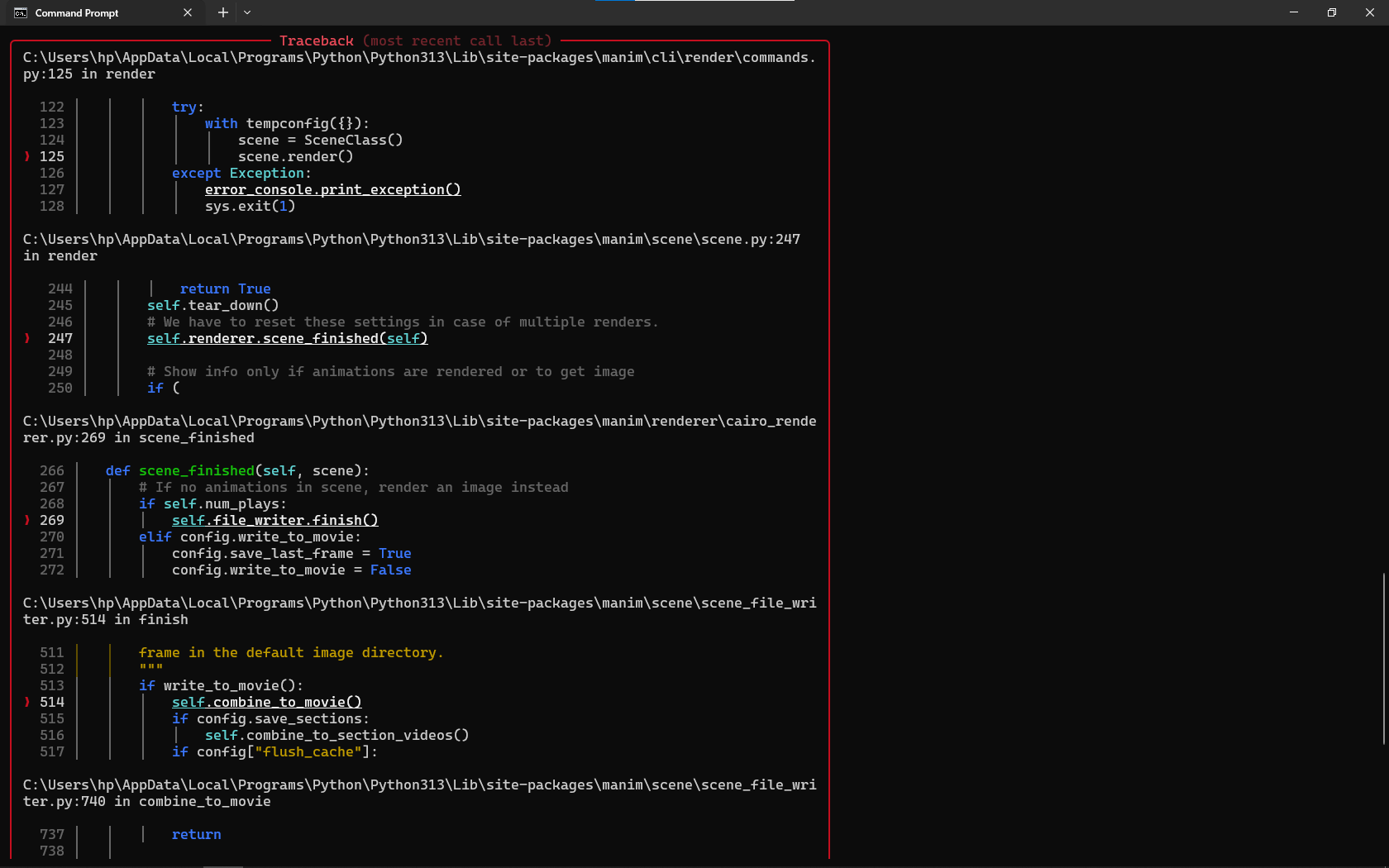Click the underlined self.file_writer.finish() call
This screenshot has width=1389, height=868.
coord(274,520)
